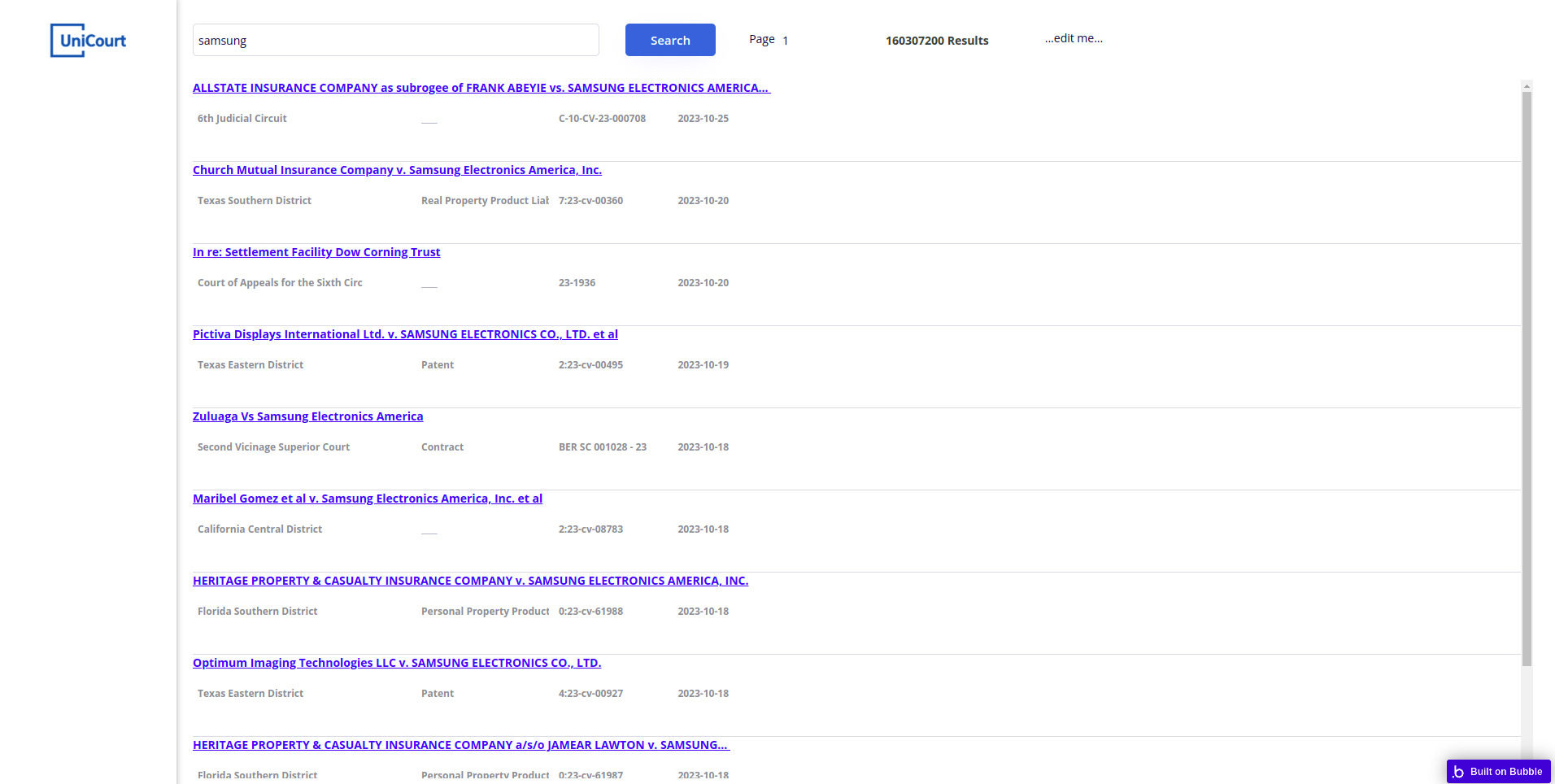Click the vertical scrollbar thumb of results list
This screenshot has height=784, width=1555.
(x=1527, y=379)
